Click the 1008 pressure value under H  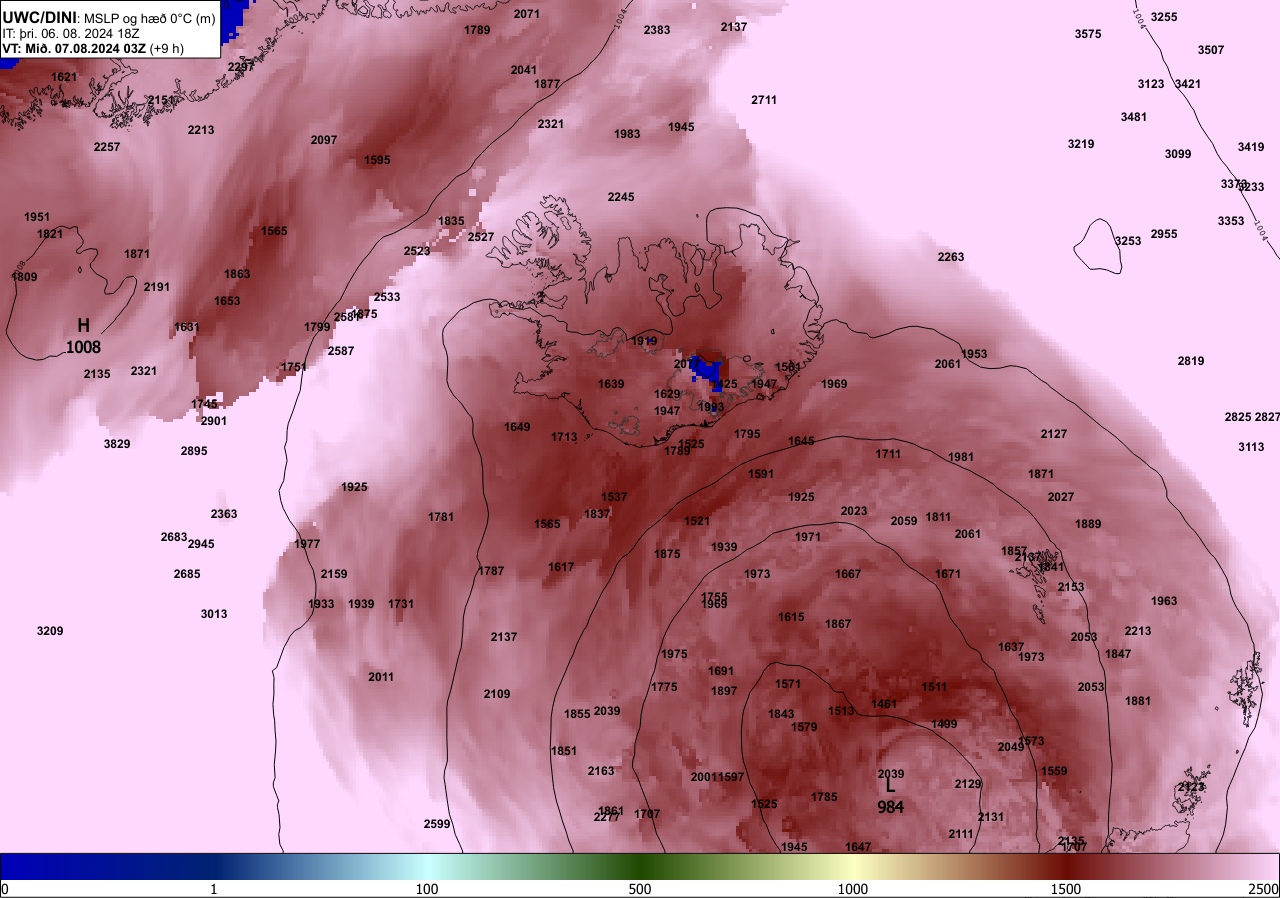[83, 348]
